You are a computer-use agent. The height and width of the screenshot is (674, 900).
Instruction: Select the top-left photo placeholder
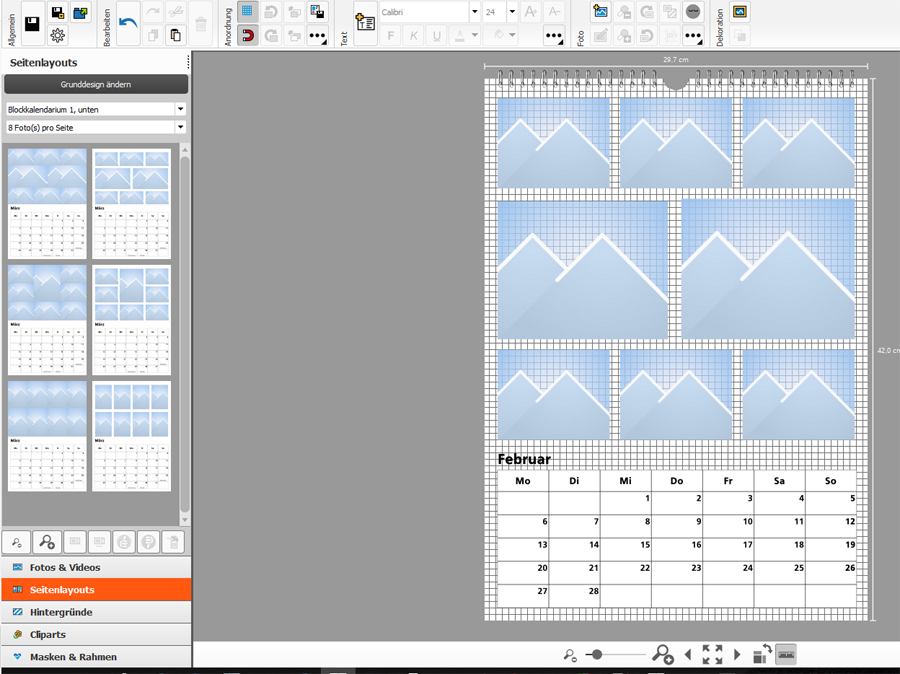(553, 142)
